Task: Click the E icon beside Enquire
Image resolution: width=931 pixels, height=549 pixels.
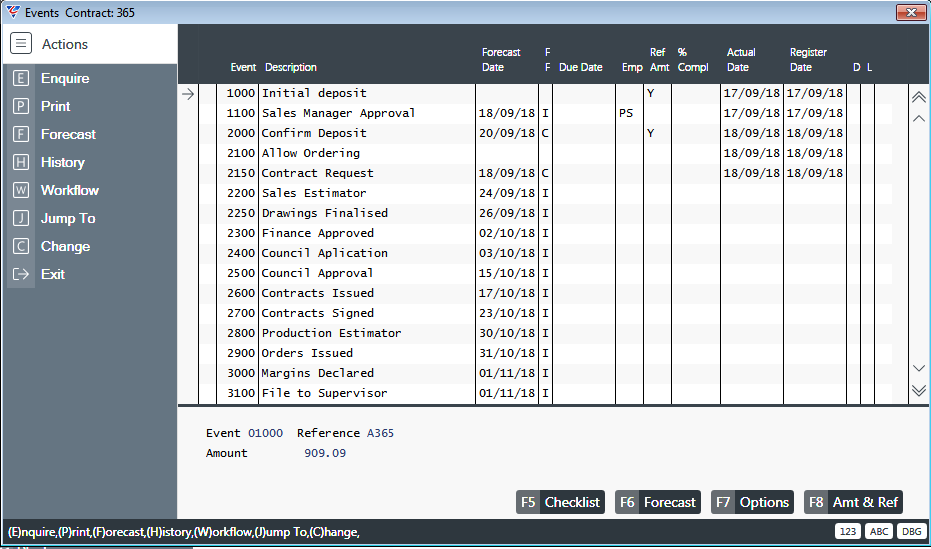Action: pyautogui.click(x=21, y=78)
